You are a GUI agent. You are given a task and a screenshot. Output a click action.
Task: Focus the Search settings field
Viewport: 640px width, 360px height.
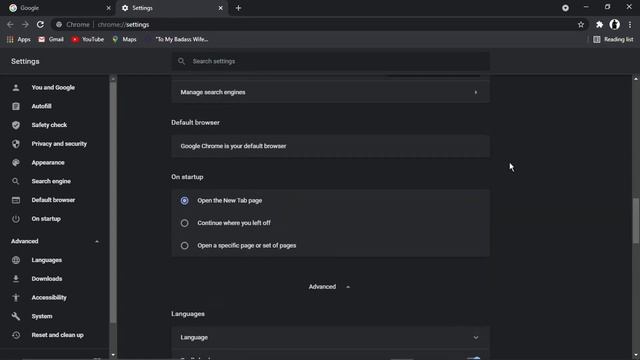(x=330, y=61)
